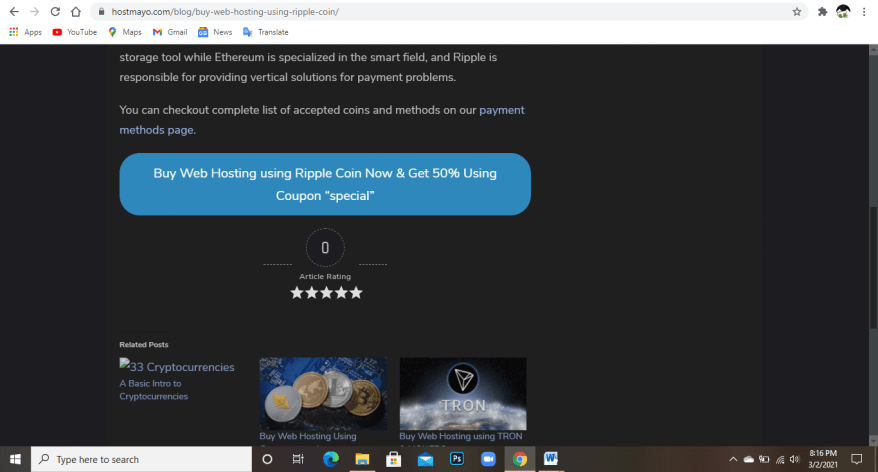Click the page vertical scrollbar thumb

pyautogui.click(x=873, y=268)
